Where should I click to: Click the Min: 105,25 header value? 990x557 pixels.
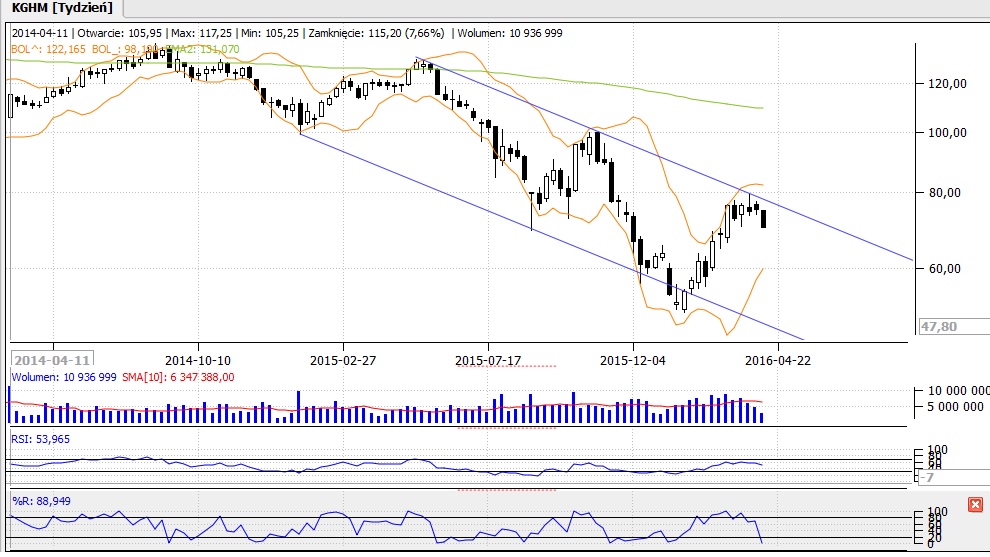click(270, 33)
